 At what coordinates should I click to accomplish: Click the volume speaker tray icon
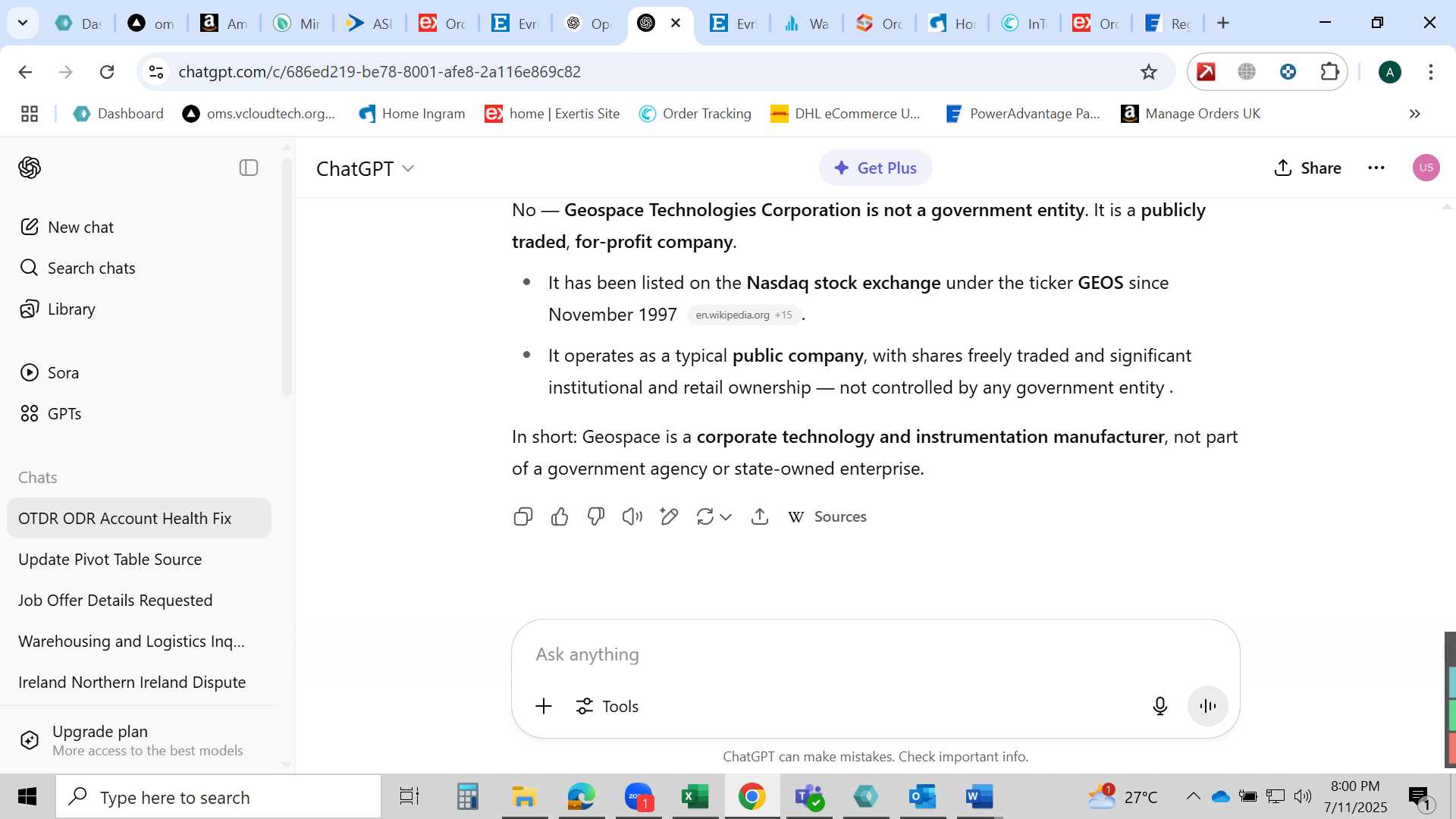point(1303,796)
